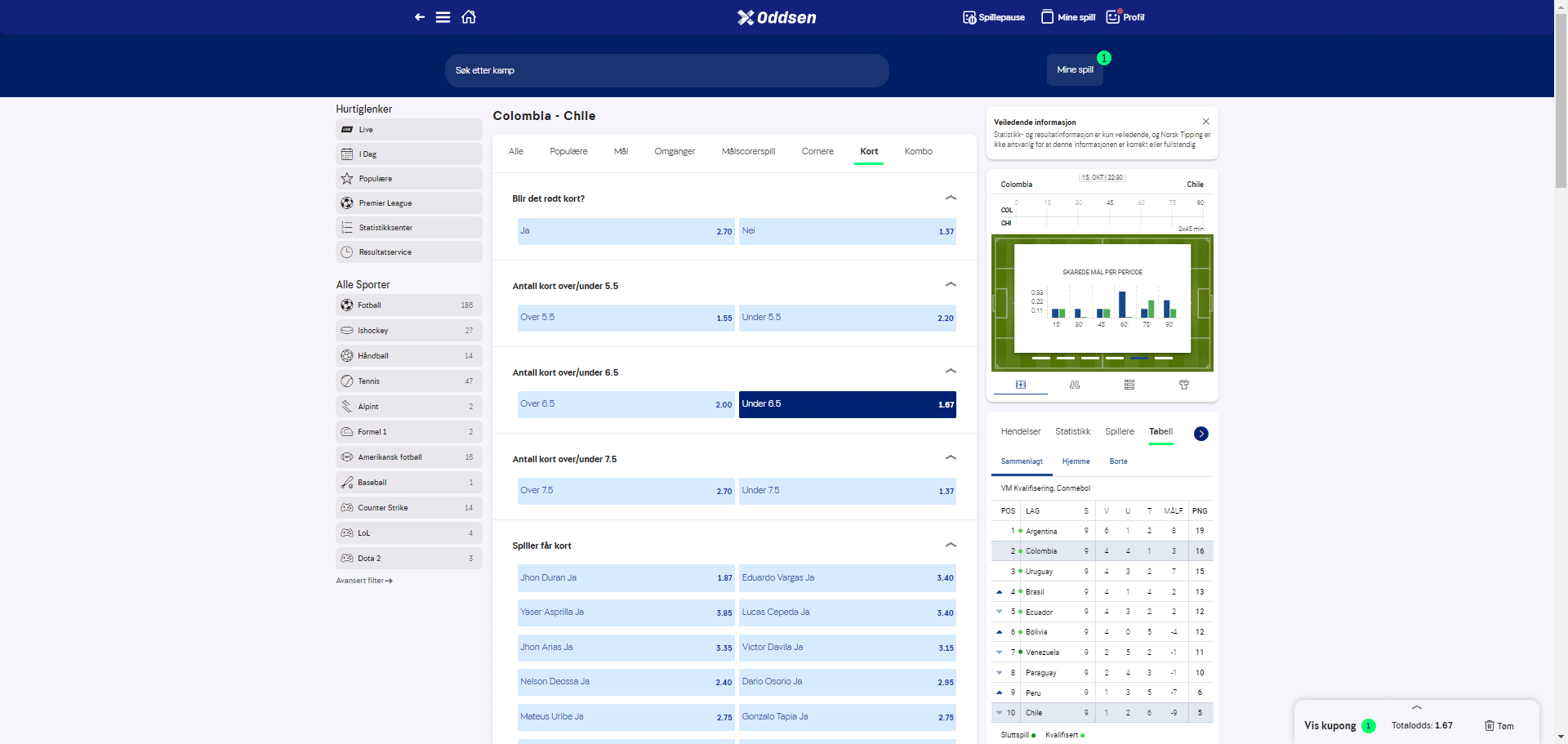The height and width of the screenshot is (744, 1568).
Task: Show head-to-head icon under match widget
Action: coord(1075,385)
